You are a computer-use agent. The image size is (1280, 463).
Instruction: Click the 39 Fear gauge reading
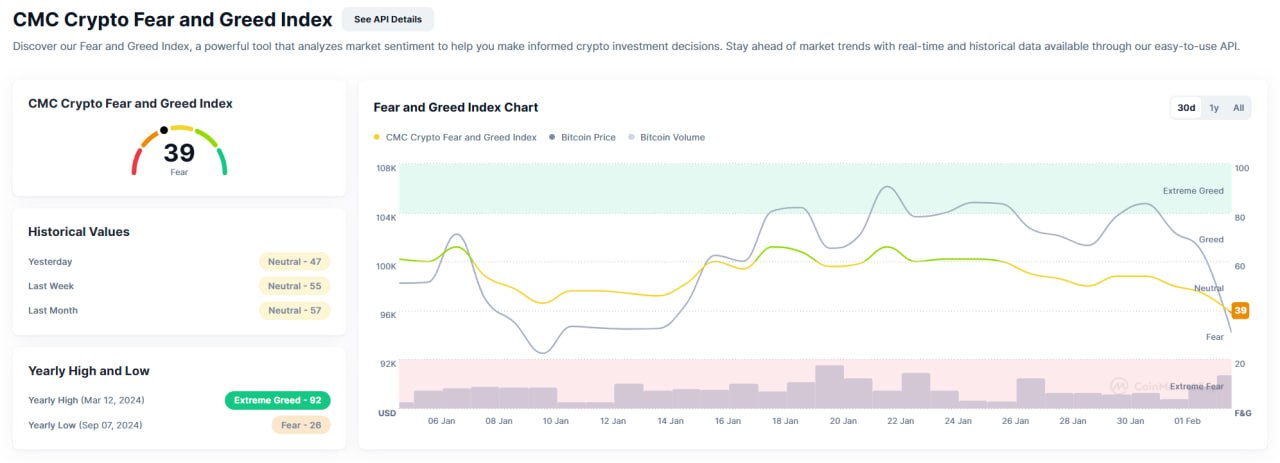click(179, 157)
